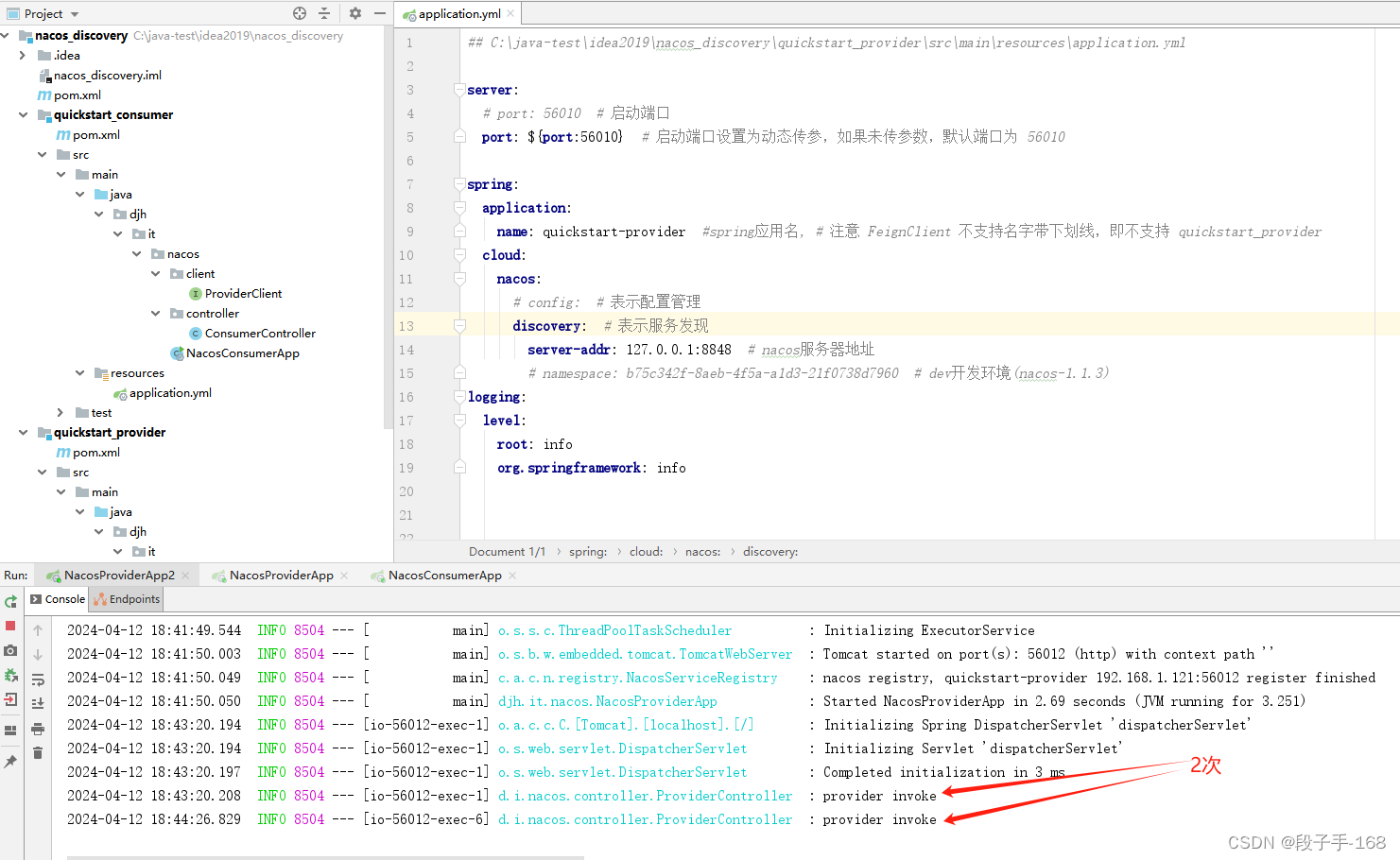The image size is (1400, 860).
Task: Click the nacos: breadcrumb
Action: 702,552
